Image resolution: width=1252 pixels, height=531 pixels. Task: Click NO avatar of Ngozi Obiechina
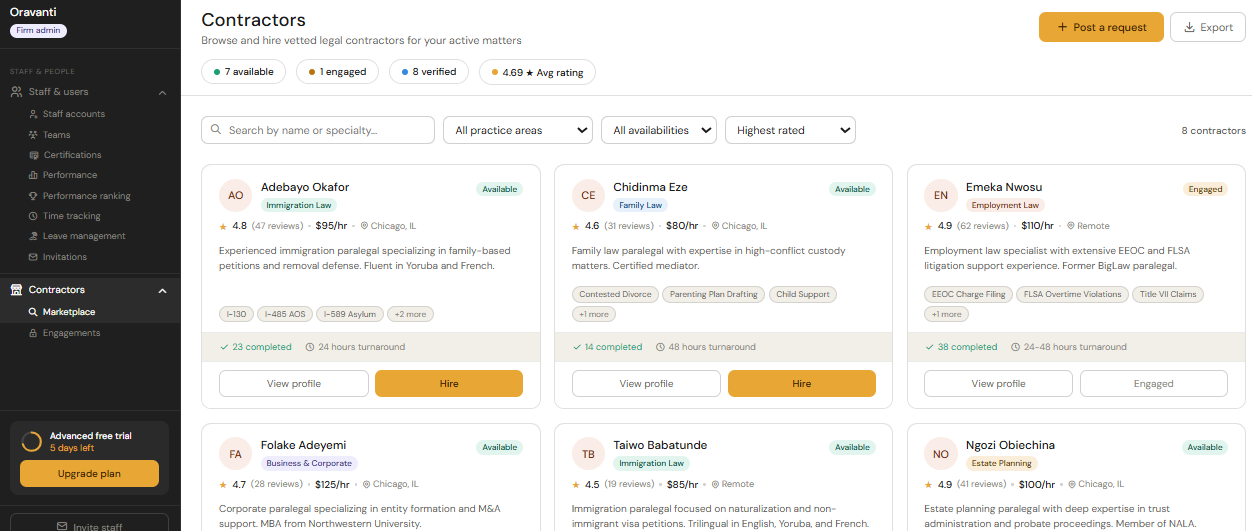coord(940,454)
